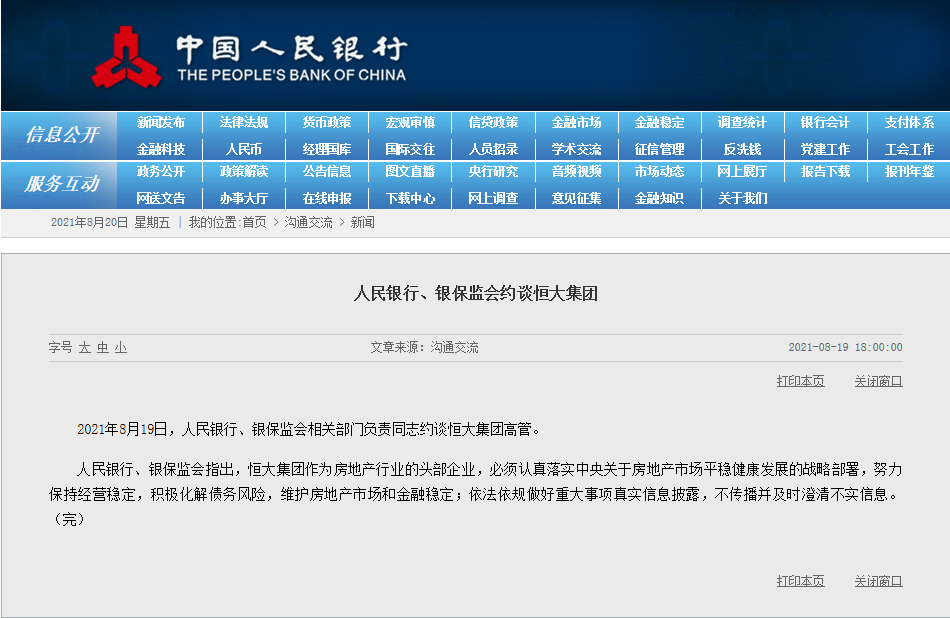Viewport: 950px width, 618px height.
Task: Open 意见征集 page
Action: 576,198
